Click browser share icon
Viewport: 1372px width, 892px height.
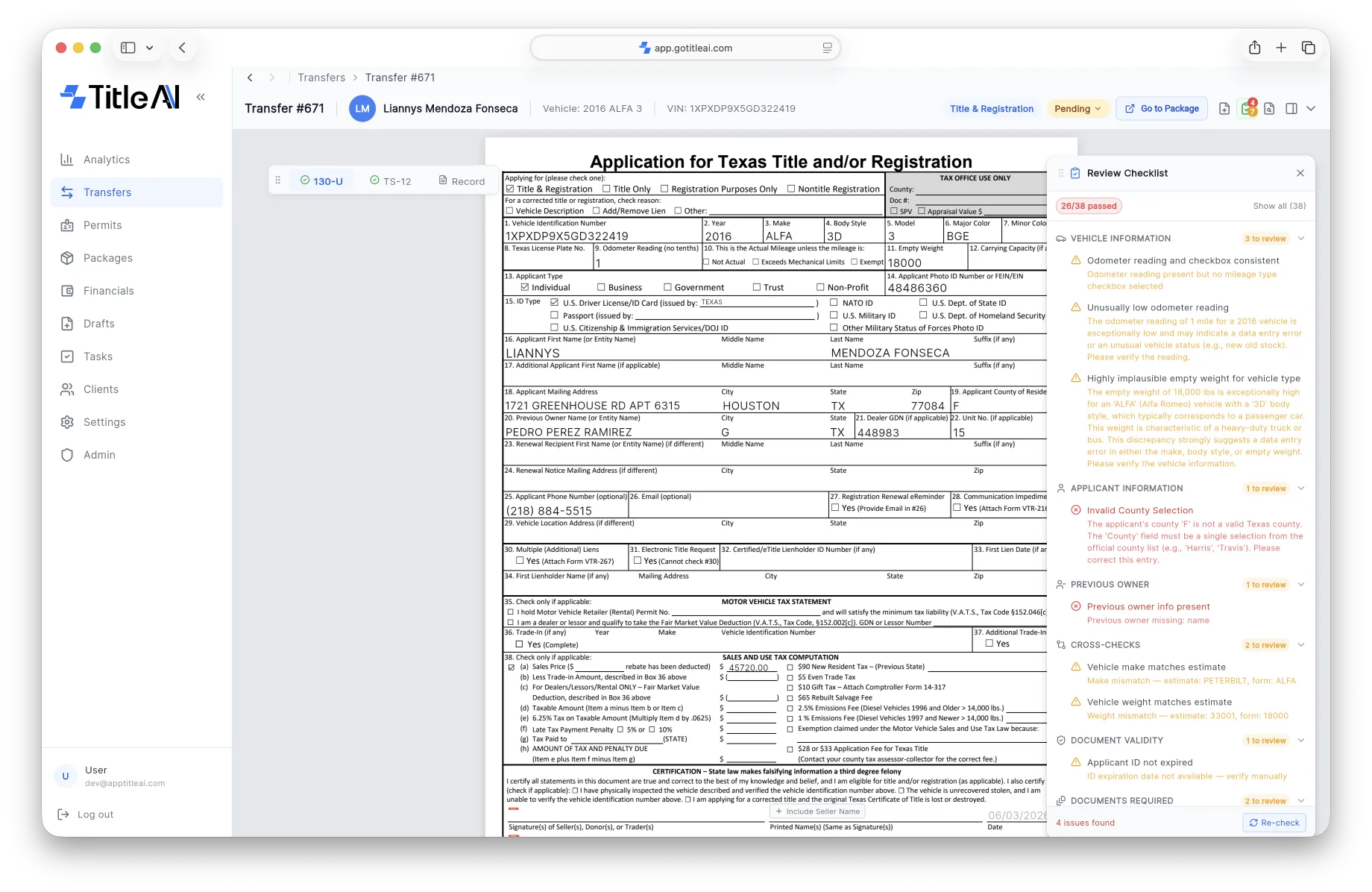click(x=1255, y=48)
